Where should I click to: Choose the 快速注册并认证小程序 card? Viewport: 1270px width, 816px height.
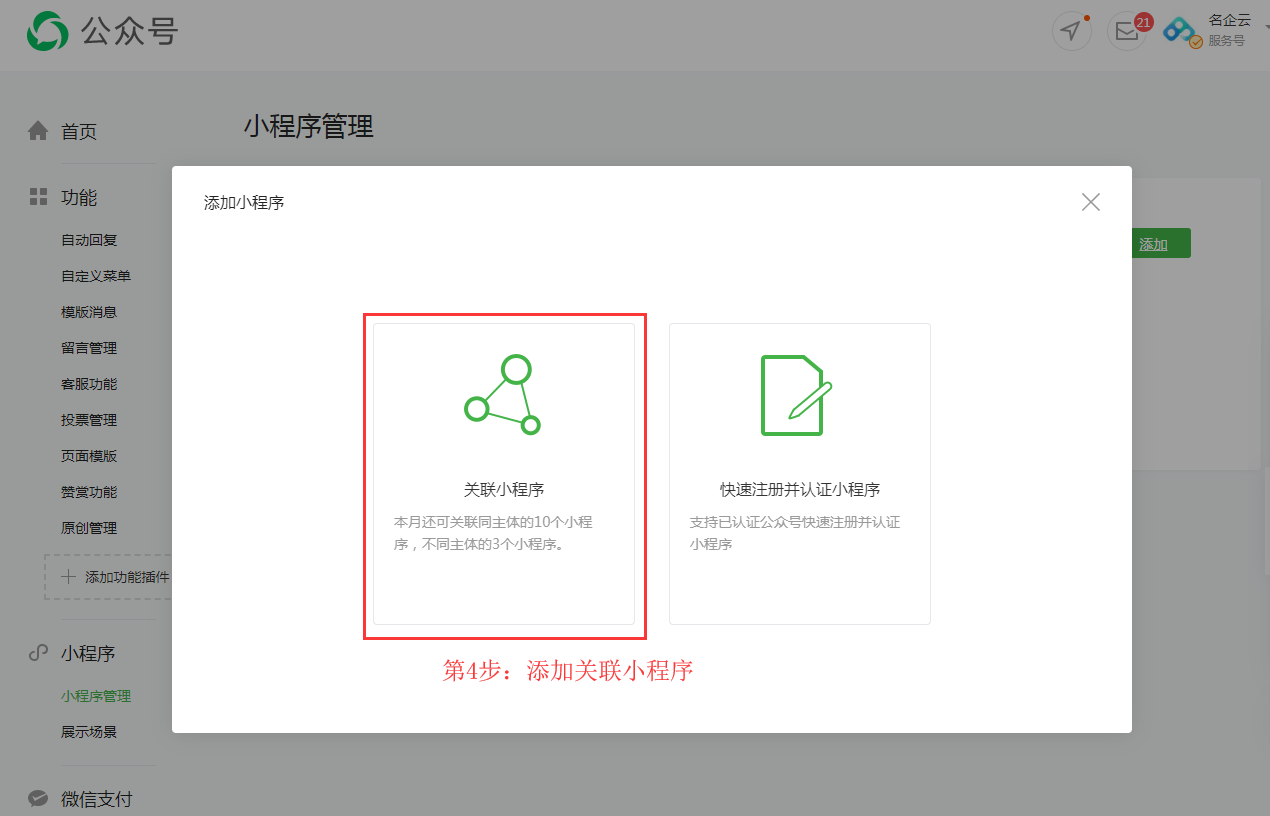click(799, 474)
